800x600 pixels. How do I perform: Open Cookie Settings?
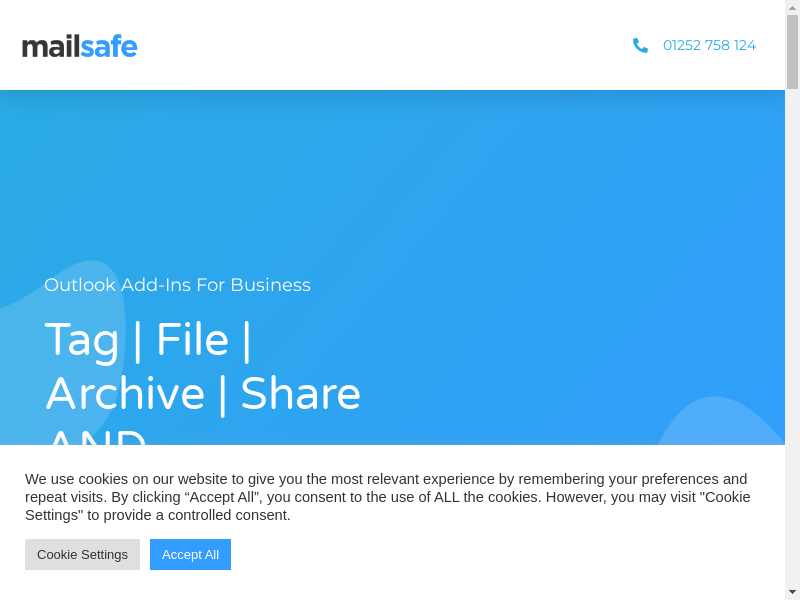82,554
